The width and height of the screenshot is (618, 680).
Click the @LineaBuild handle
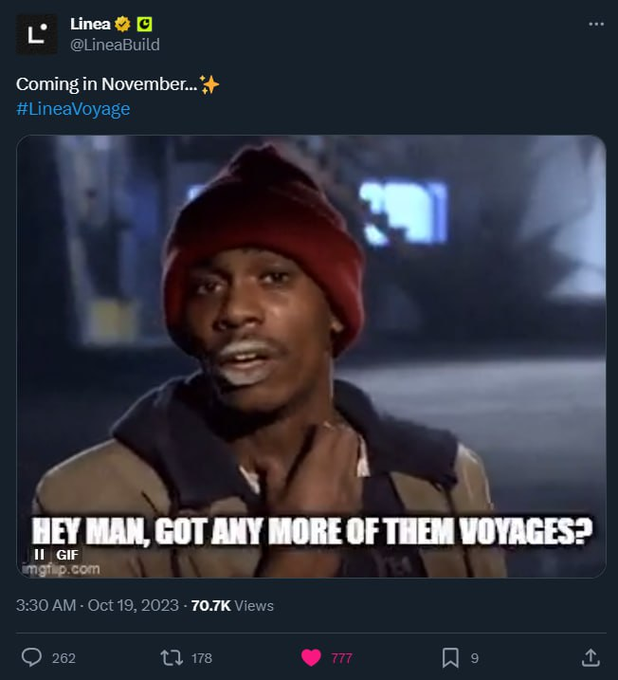pyautogui.click(x=115, y=45)
